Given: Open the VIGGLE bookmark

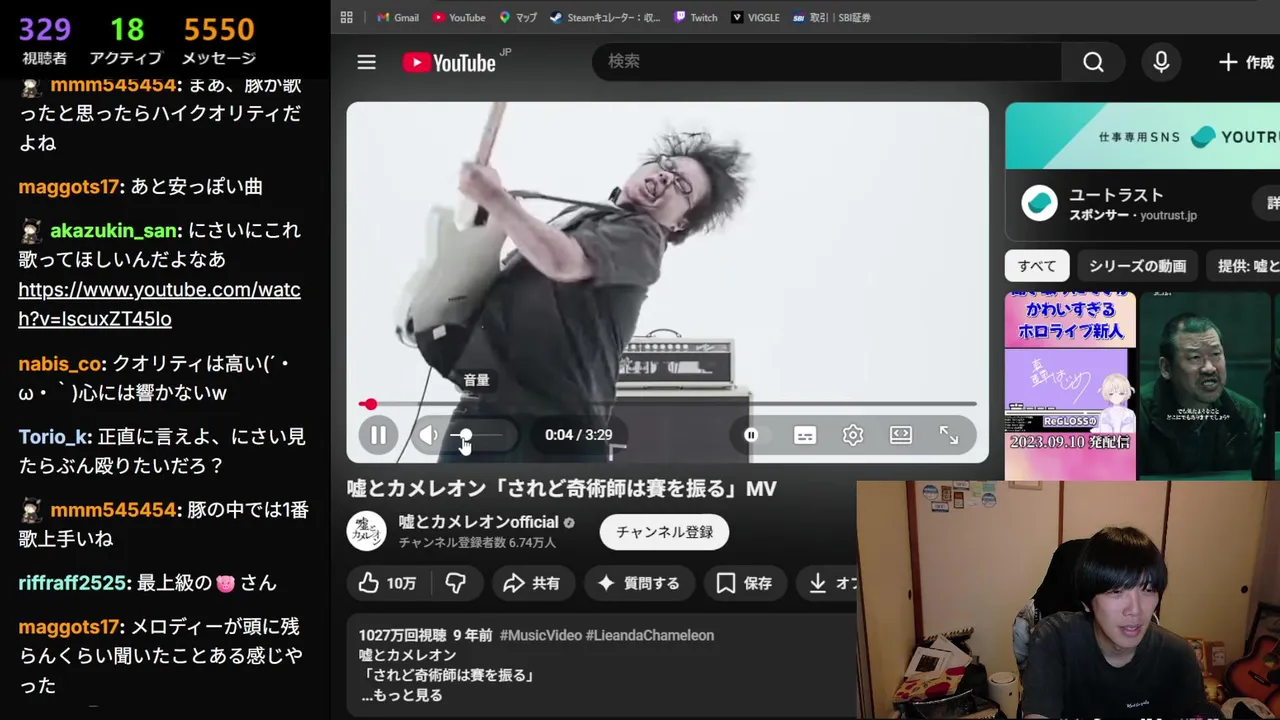Looking at the screenshot, I should point(755,17).
